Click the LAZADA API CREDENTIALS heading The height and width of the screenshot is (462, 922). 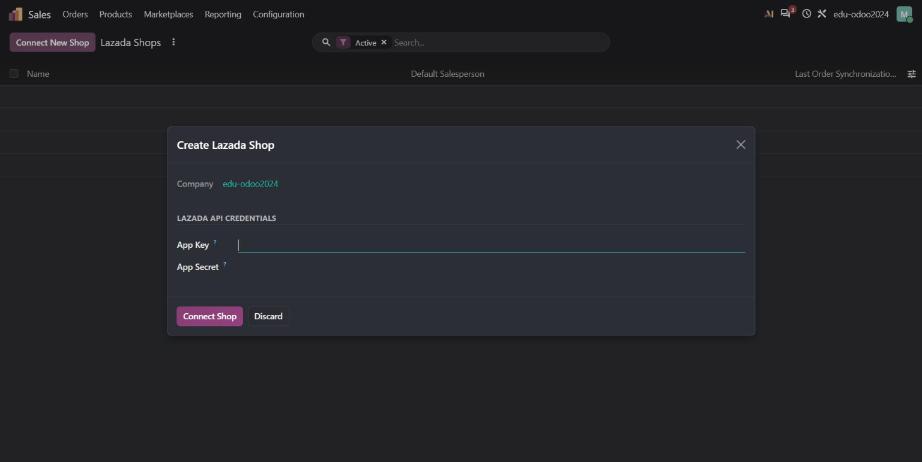pos(226,218)
